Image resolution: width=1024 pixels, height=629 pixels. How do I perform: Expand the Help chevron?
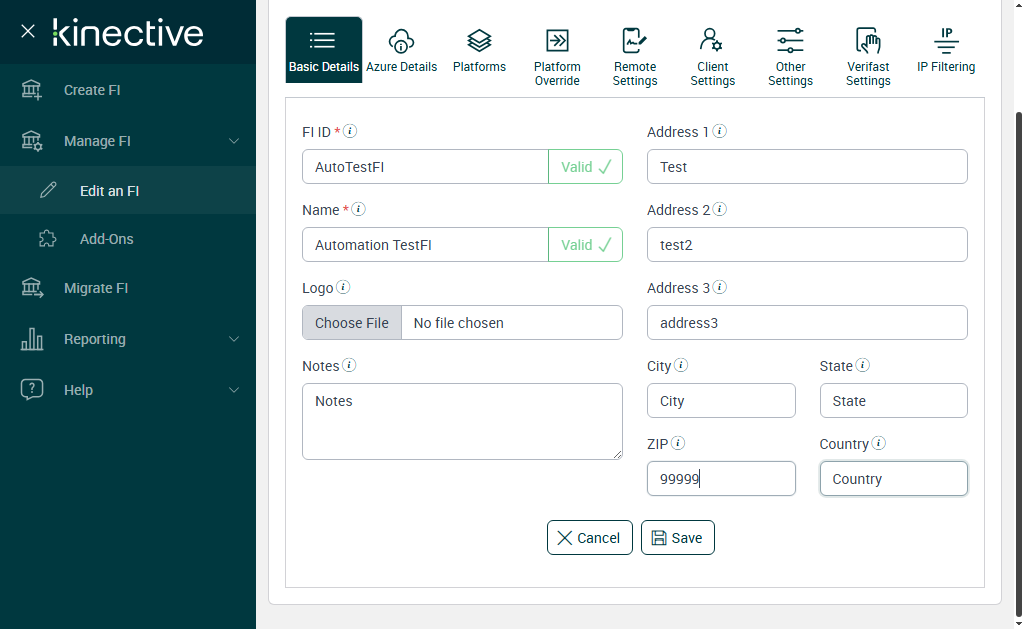point(234,390)
